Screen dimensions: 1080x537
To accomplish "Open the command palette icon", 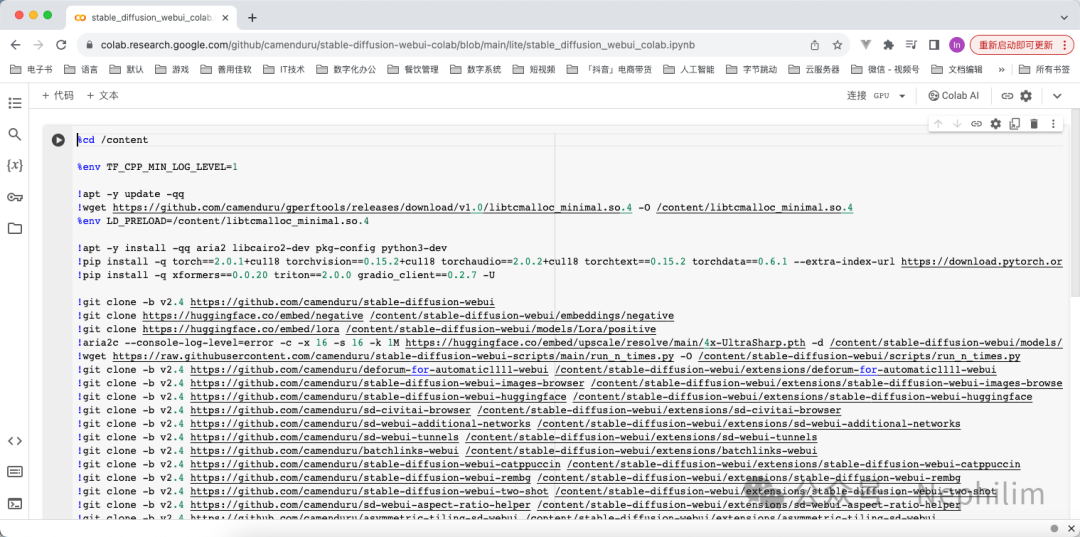I will click(x=14, y=472).
